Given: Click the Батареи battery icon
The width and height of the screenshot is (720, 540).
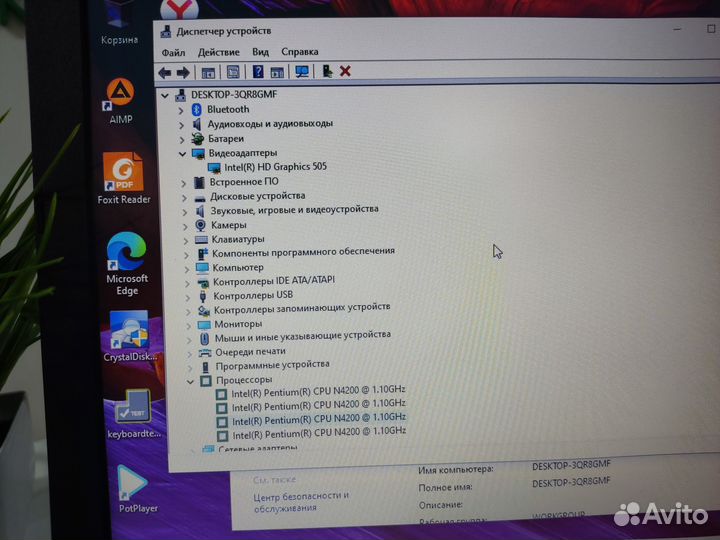Looking at the screenshot, I should click(198, 138).
